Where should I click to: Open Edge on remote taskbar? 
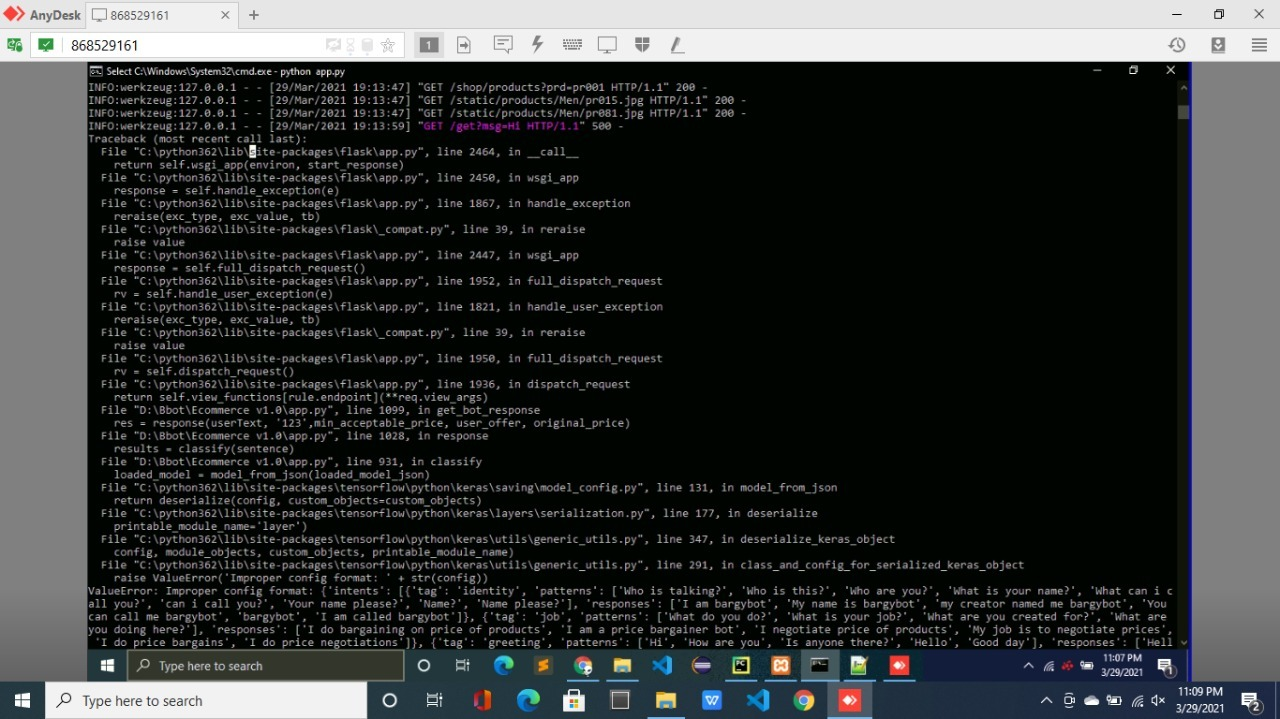503,666
